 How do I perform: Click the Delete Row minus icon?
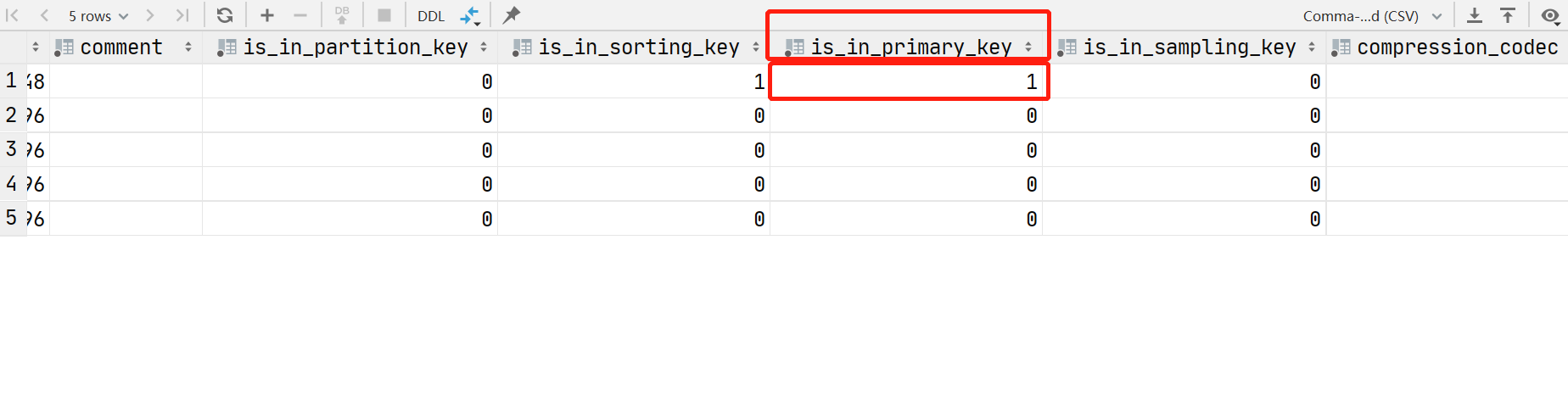click(300, 15)
